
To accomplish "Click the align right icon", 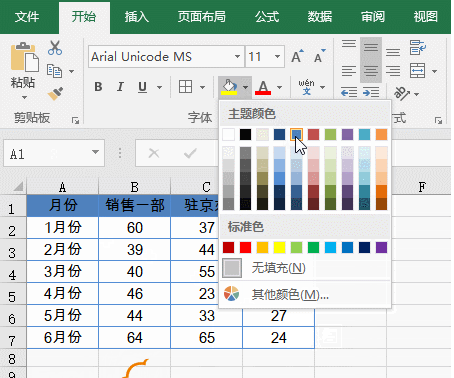I will (393, 71).
